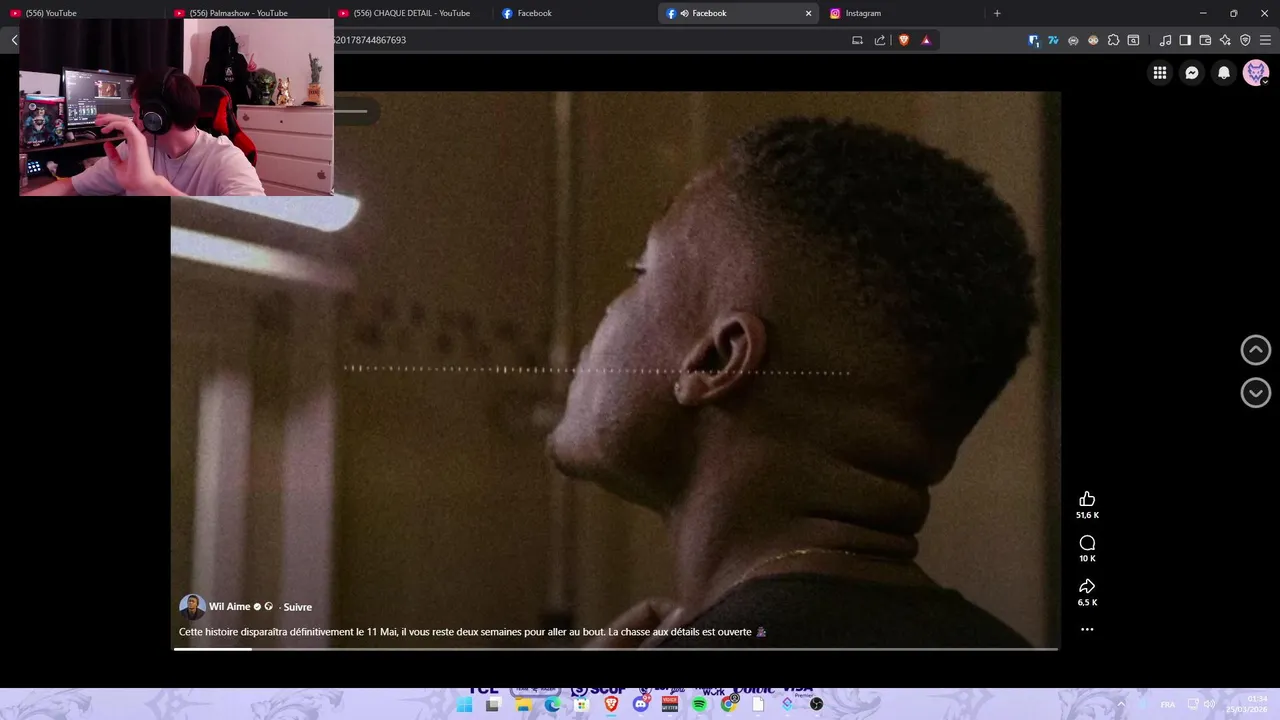The width and height of the screenshot is (1280, 720).
Task: Switch to the first YouTube tab
Action: tap(82, 13)
